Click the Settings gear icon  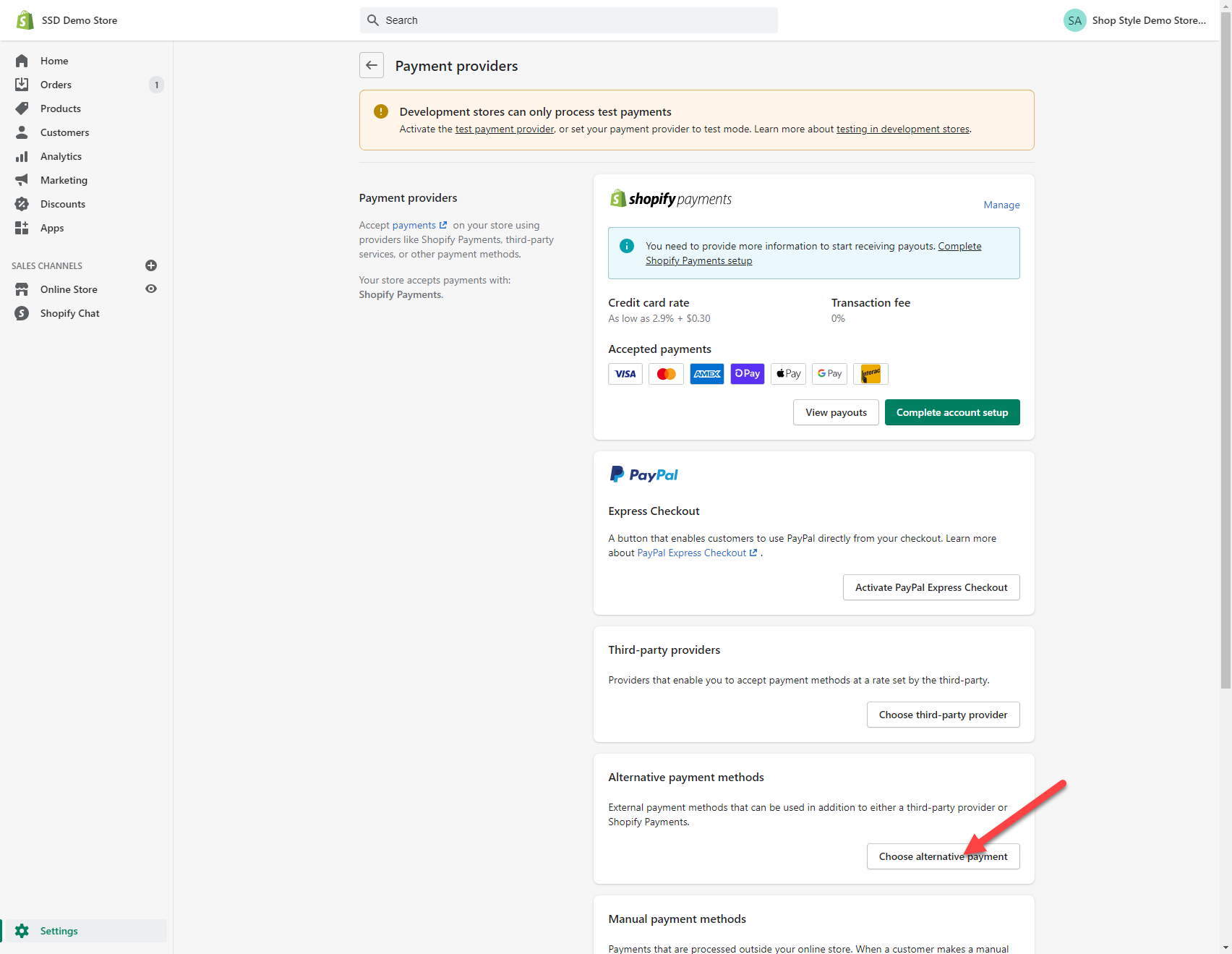pos(22,931)
